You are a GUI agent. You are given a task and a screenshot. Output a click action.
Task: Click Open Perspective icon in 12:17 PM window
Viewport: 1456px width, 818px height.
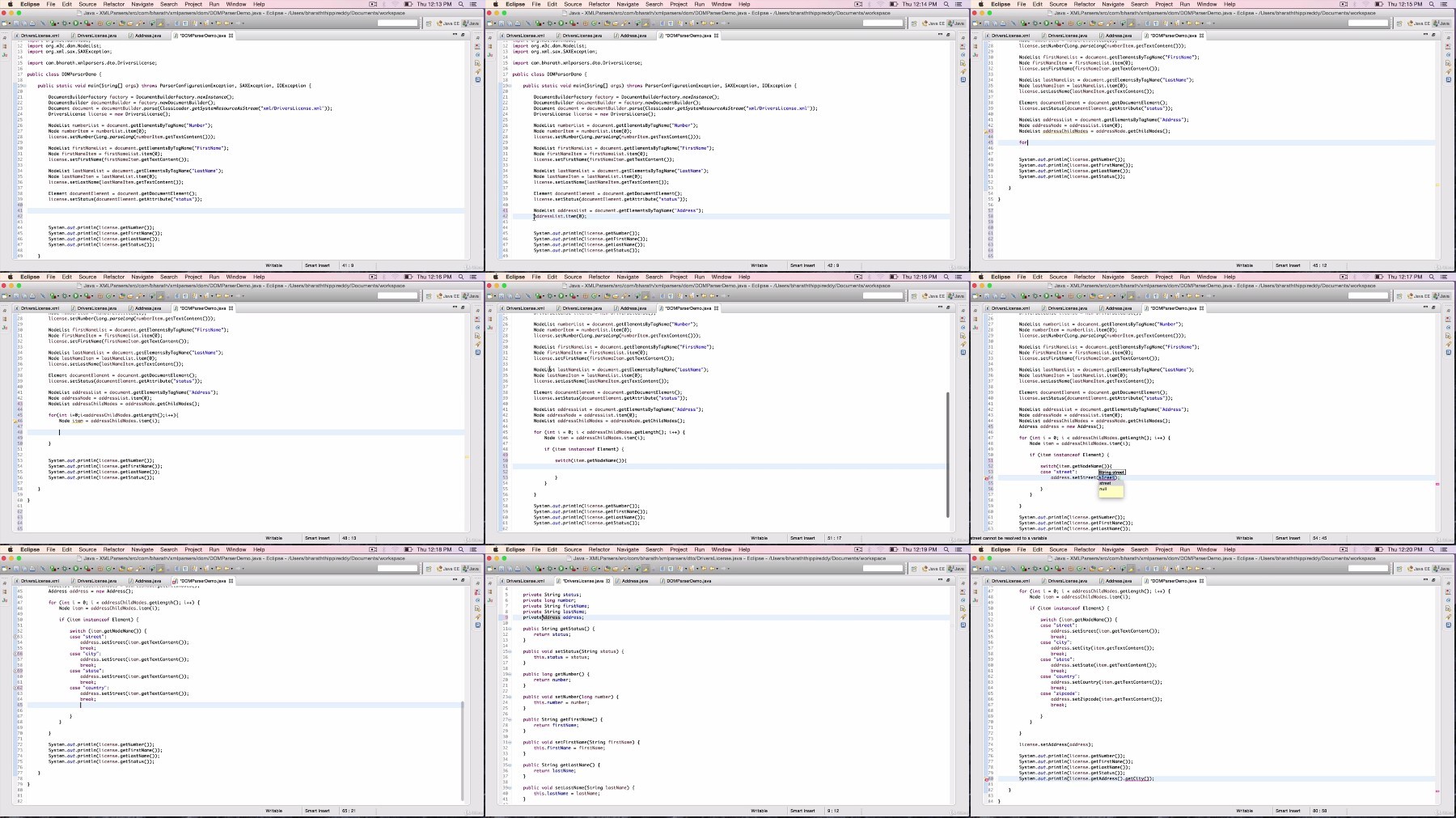tap(1399, 296)
